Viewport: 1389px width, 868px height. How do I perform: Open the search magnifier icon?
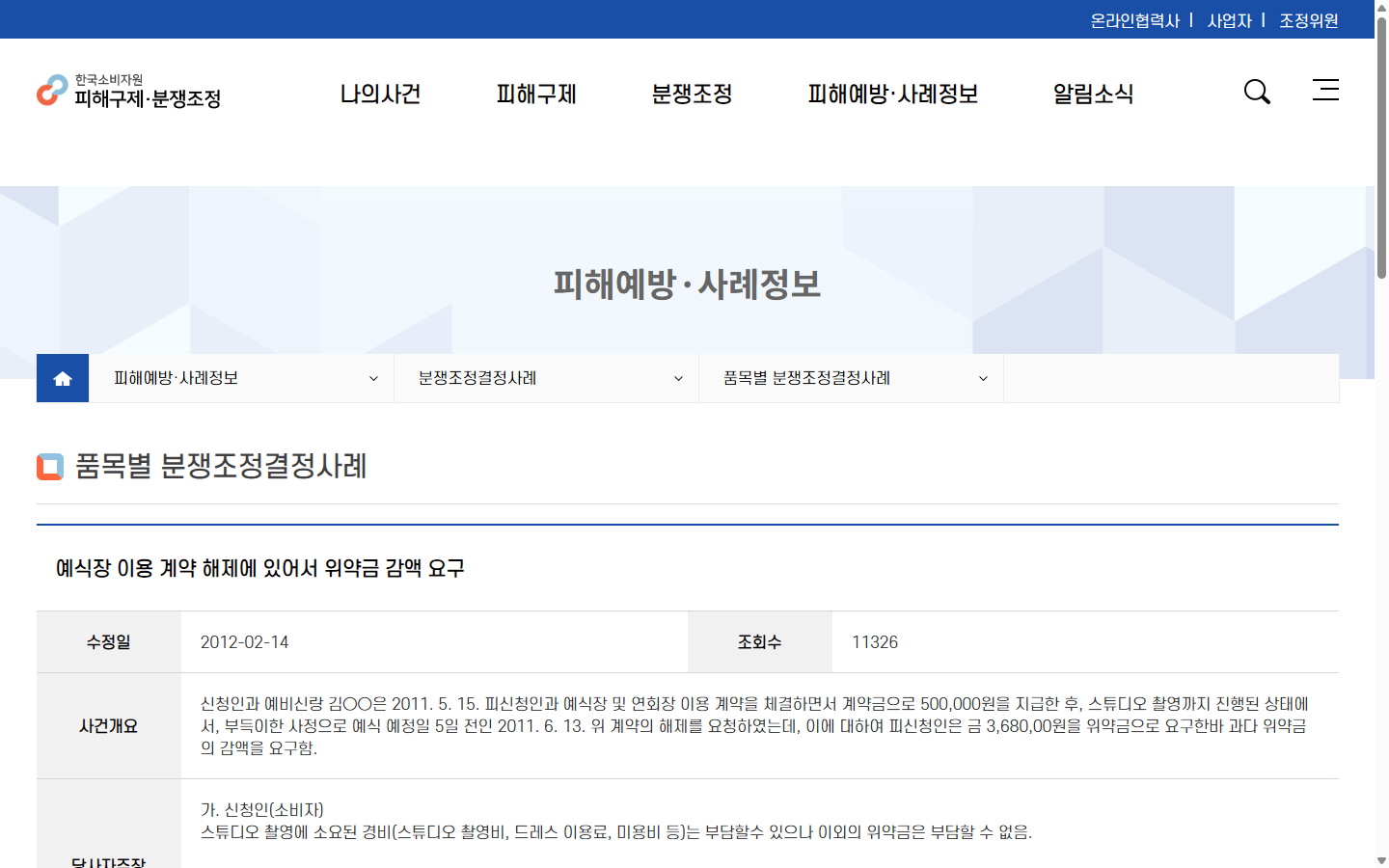[1257, 92]
